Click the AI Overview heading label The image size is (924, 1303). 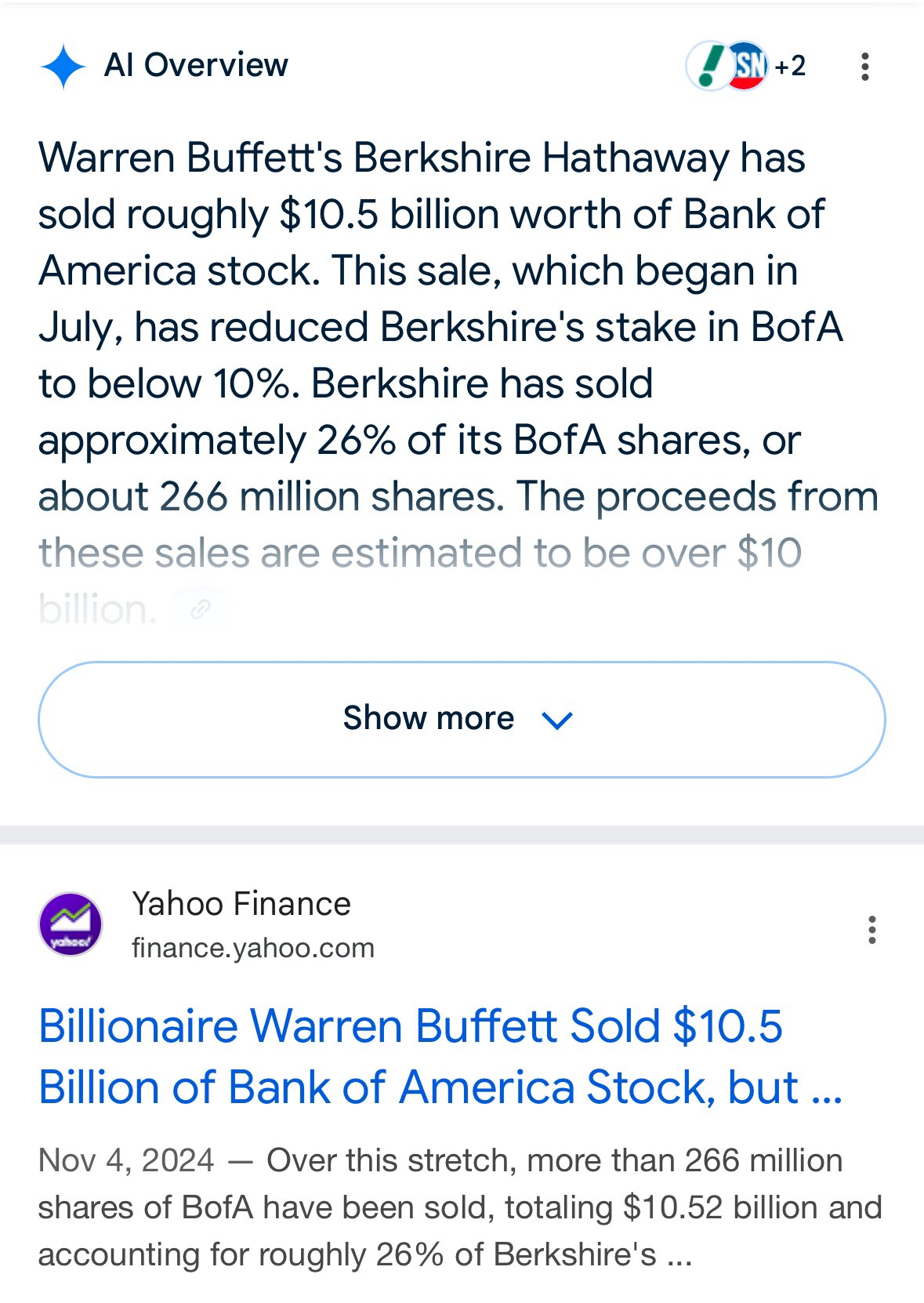196,65
